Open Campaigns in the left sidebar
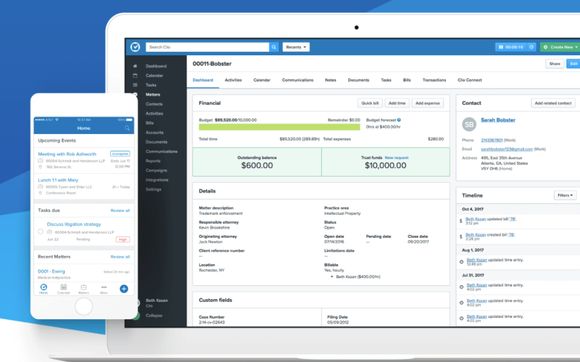The width and height of the screenshot is (580, 362). pyautogui.click(x=156, y=170)
